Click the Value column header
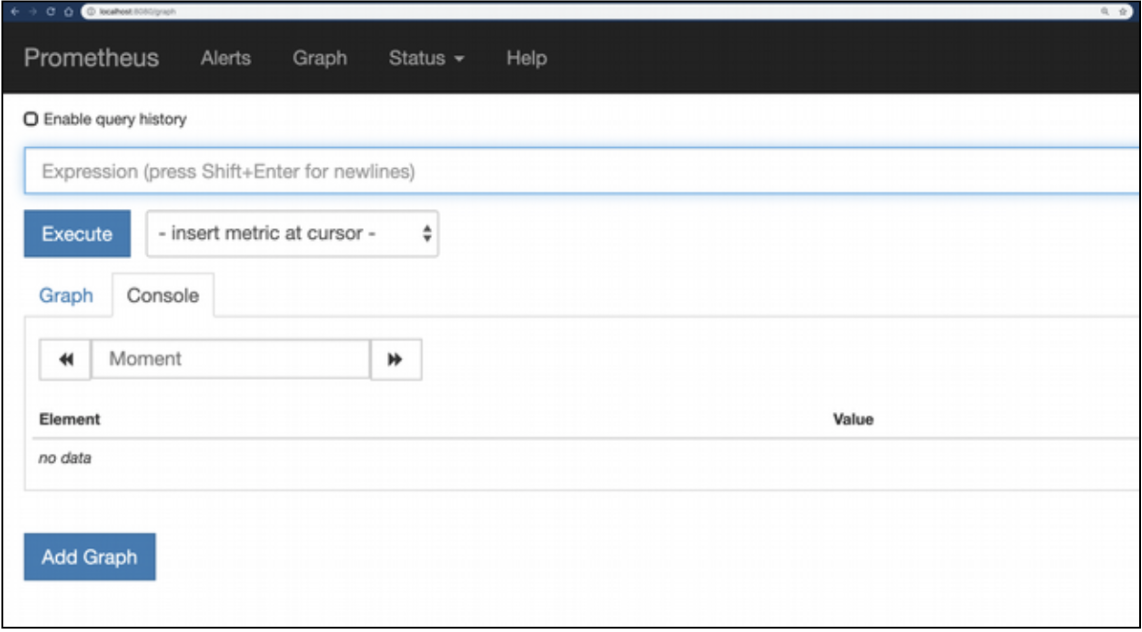 click(x=853, y=419)
